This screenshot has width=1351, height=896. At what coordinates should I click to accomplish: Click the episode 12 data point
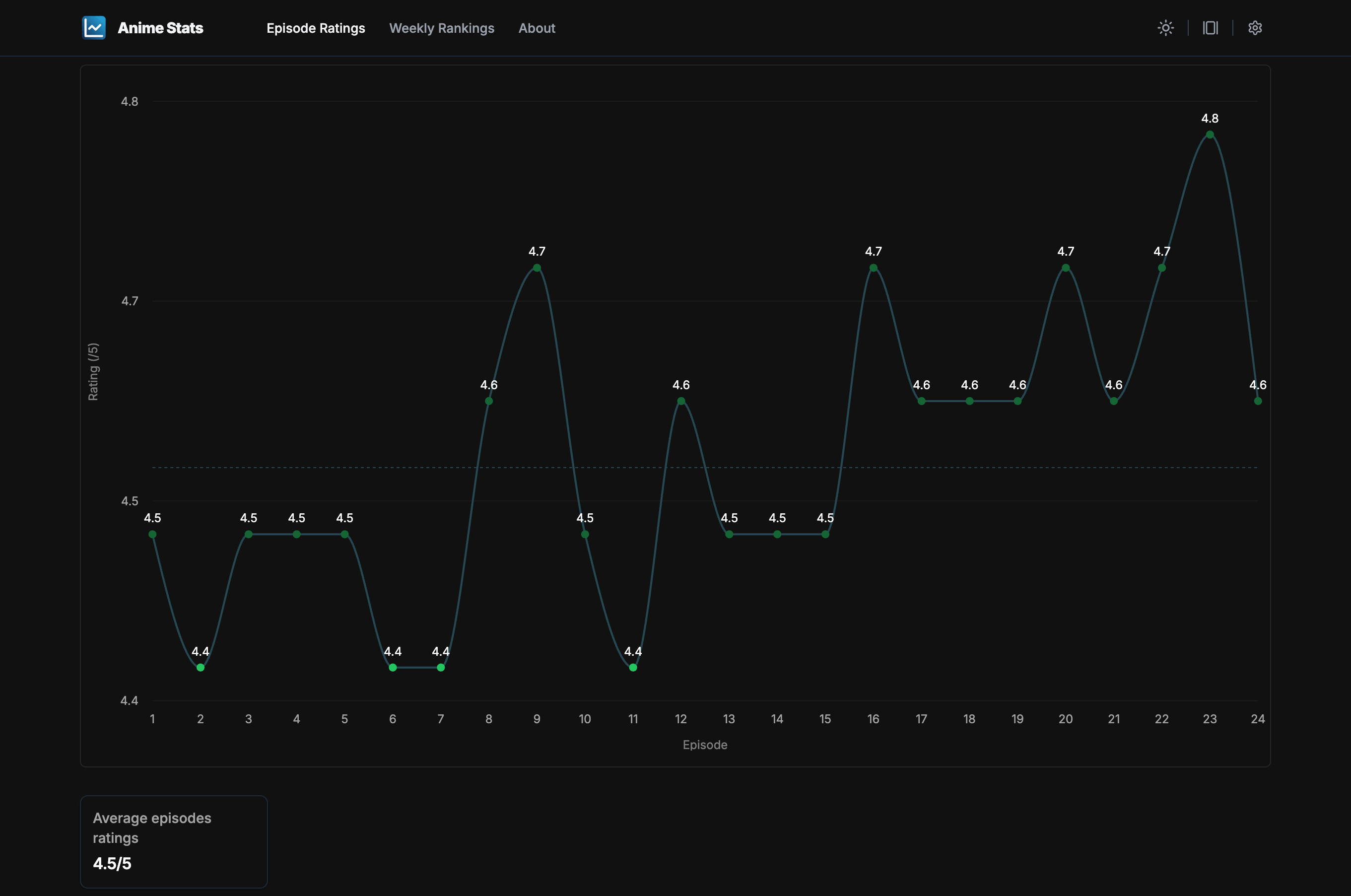(x=681, y=401)
